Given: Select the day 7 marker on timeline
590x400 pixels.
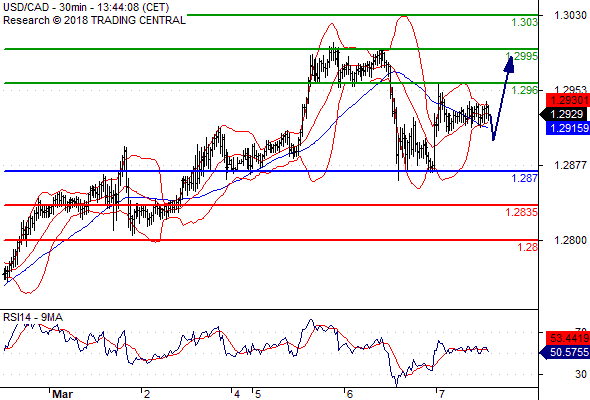Looking at the screenshot, I should (441, 394).
